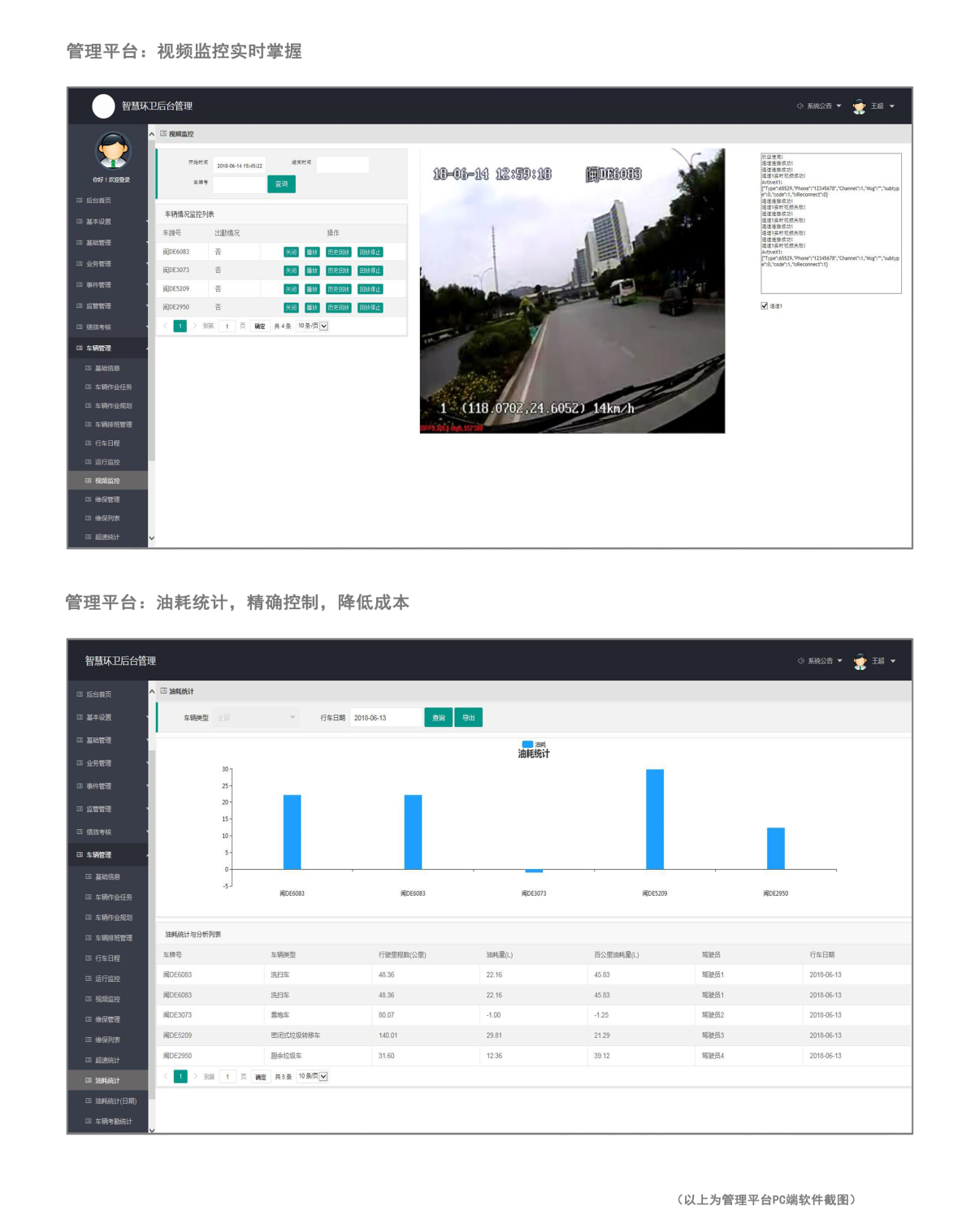
Task: Open 10条/页 page-size dropdown in vehicle monitoring list
Action: [313, 326]
